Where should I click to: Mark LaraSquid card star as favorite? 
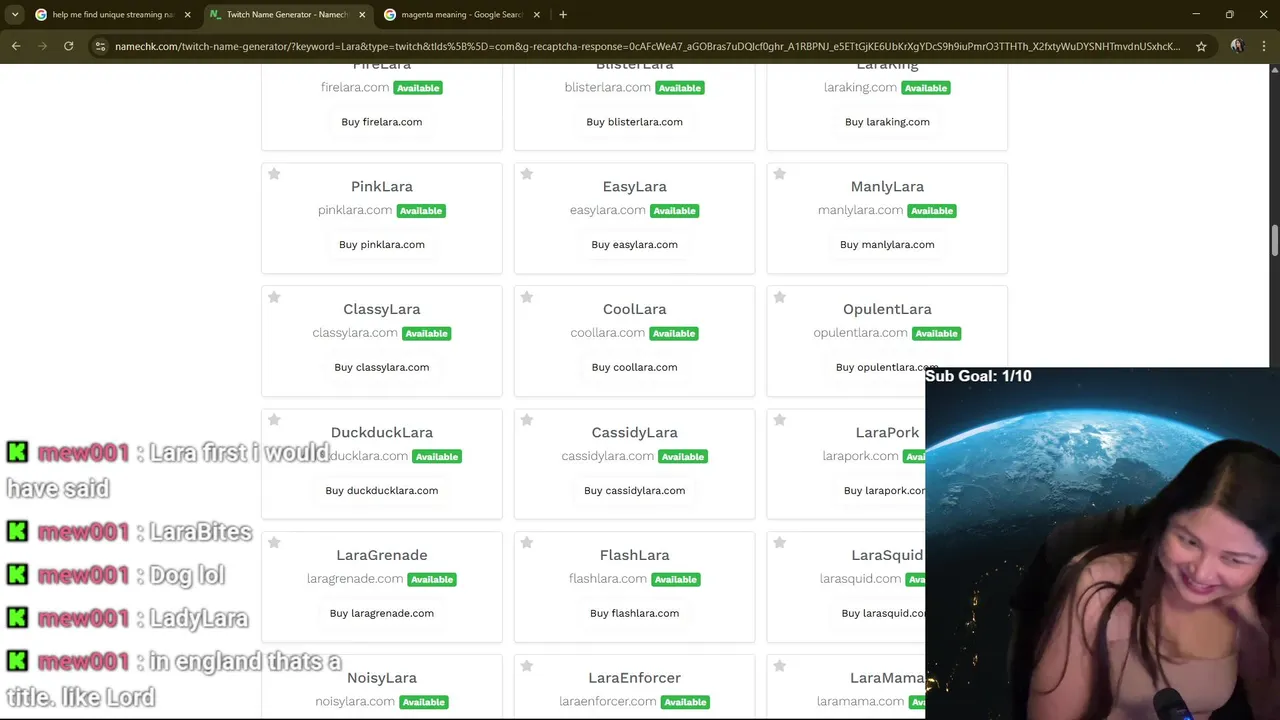[780, 543]
